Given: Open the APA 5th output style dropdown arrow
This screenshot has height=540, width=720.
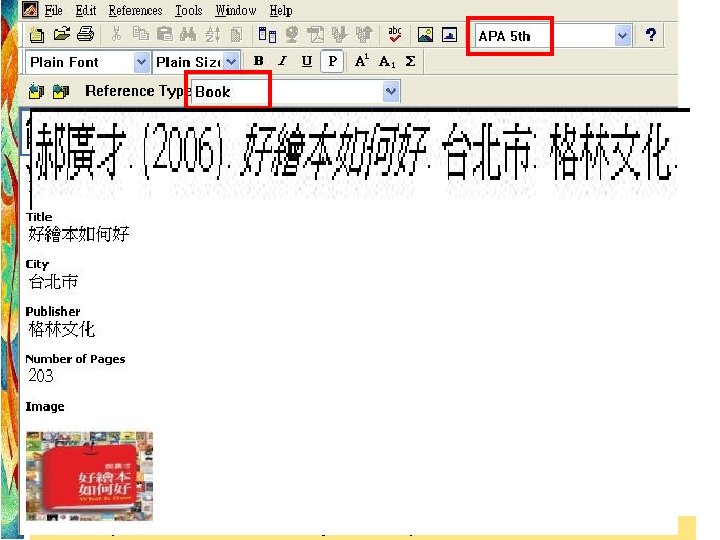Looking at the screenshot, I should click(622, 35).
